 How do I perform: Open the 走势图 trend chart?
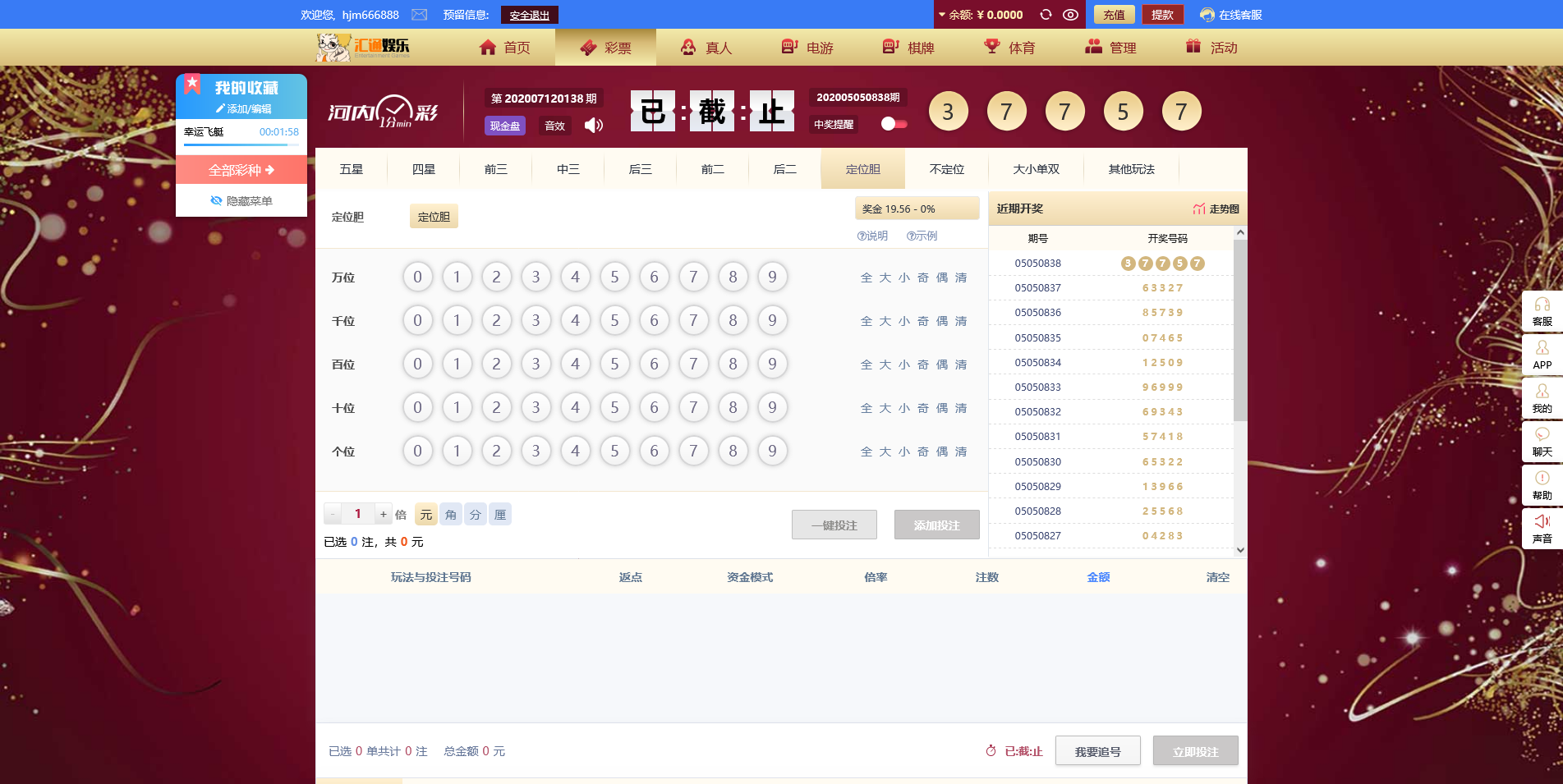tap(1216, 209)
